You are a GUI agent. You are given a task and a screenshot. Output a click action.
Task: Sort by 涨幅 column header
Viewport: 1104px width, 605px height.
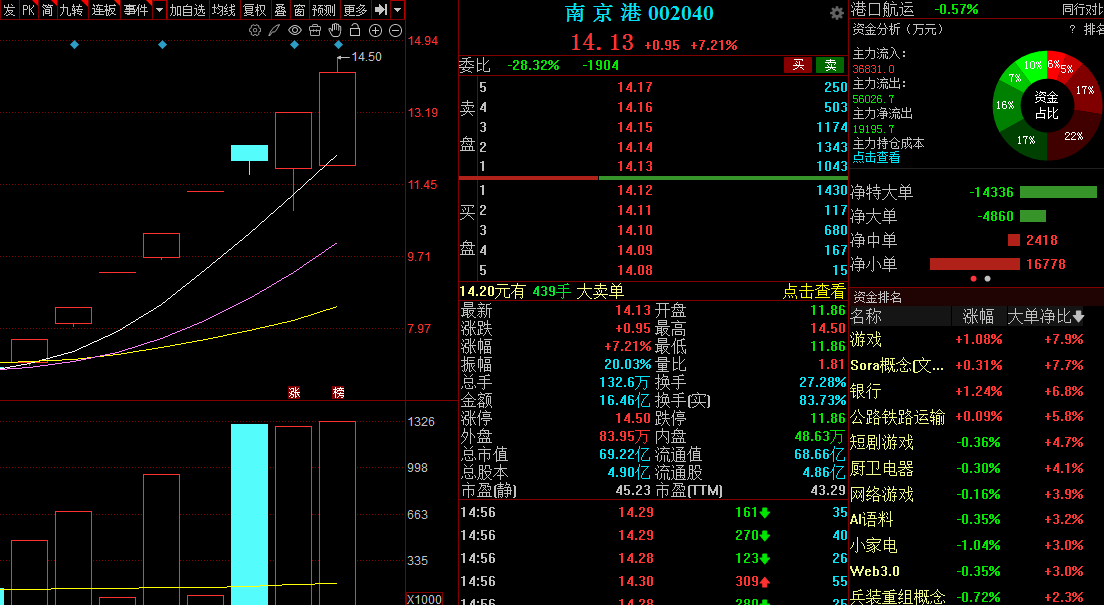coord(978,317)
